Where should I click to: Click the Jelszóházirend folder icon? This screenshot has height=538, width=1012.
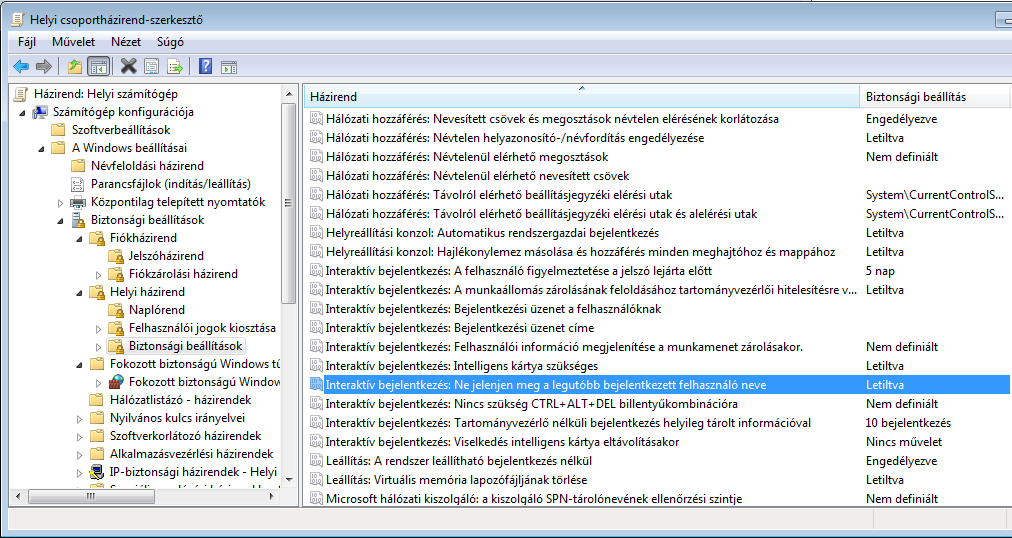coord(116,256)
